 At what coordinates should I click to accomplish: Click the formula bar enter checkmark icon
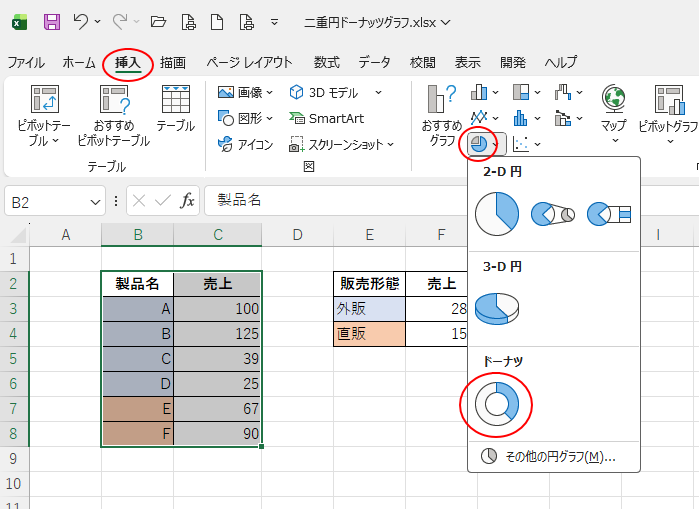click(x=163, y=201)
